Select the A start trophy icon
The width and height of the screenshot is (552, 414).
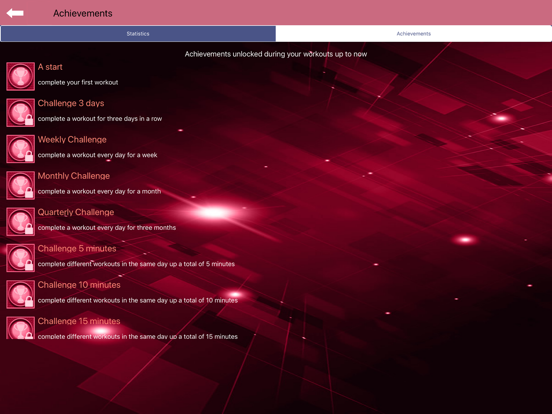[20, 76]
